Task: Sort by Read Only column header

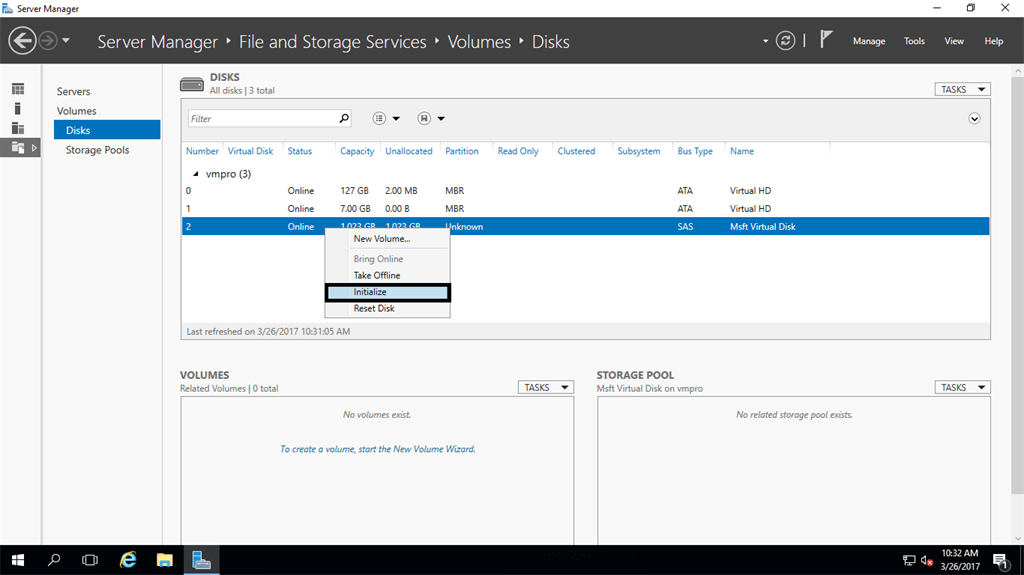Action: [x=518, y=151]
